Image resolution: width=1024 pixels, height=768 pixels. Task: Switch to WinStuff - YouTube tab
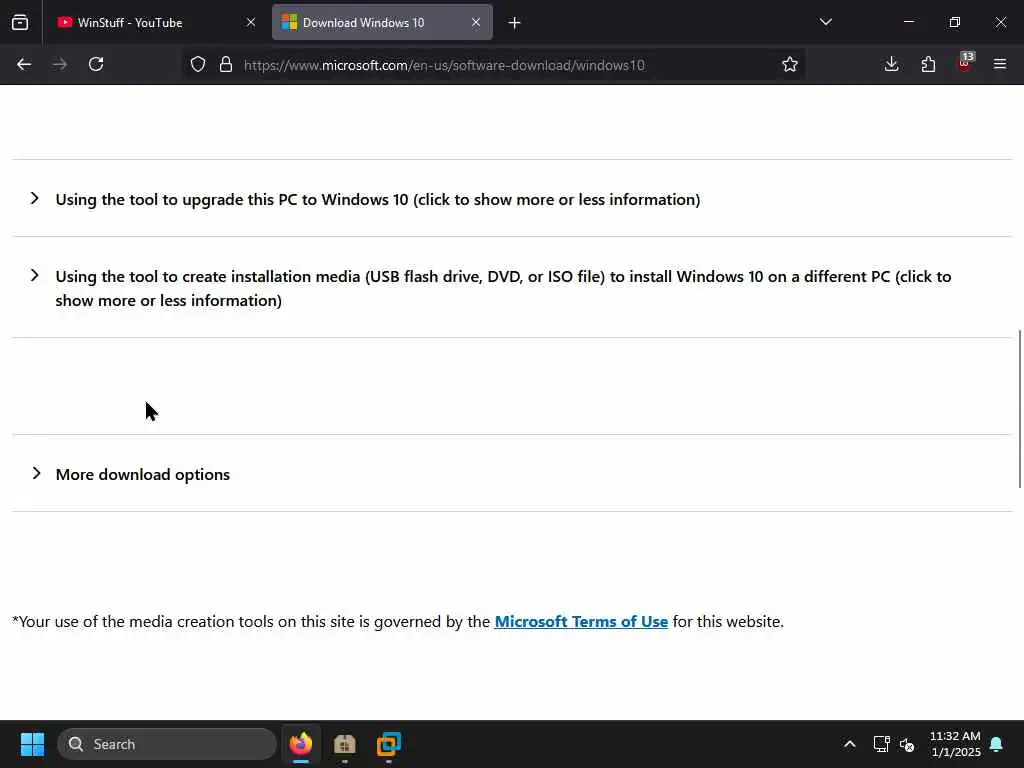[152, 22]
